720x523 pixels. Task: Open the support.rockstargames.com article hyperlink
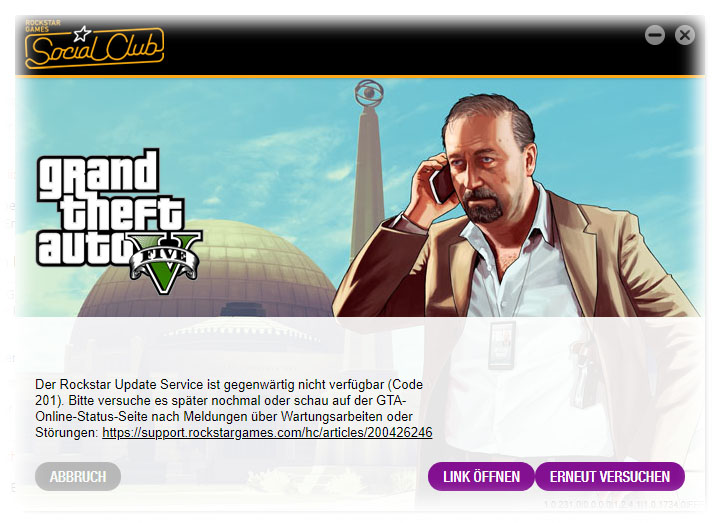click(267, 433)
